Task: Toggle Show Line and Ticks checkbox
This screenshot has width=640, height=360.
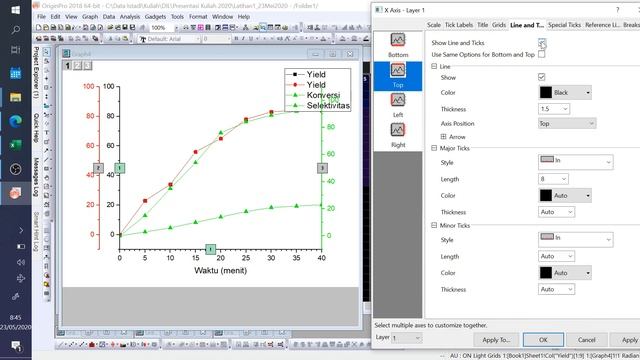Action: point(542,42)
